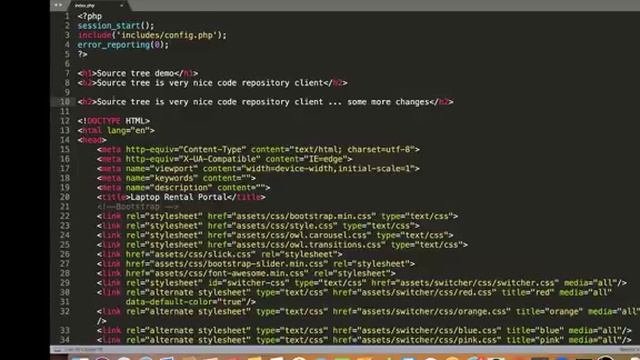
Task: Click the DOCTYPE HTML declaration
Action: pos(113,121)
